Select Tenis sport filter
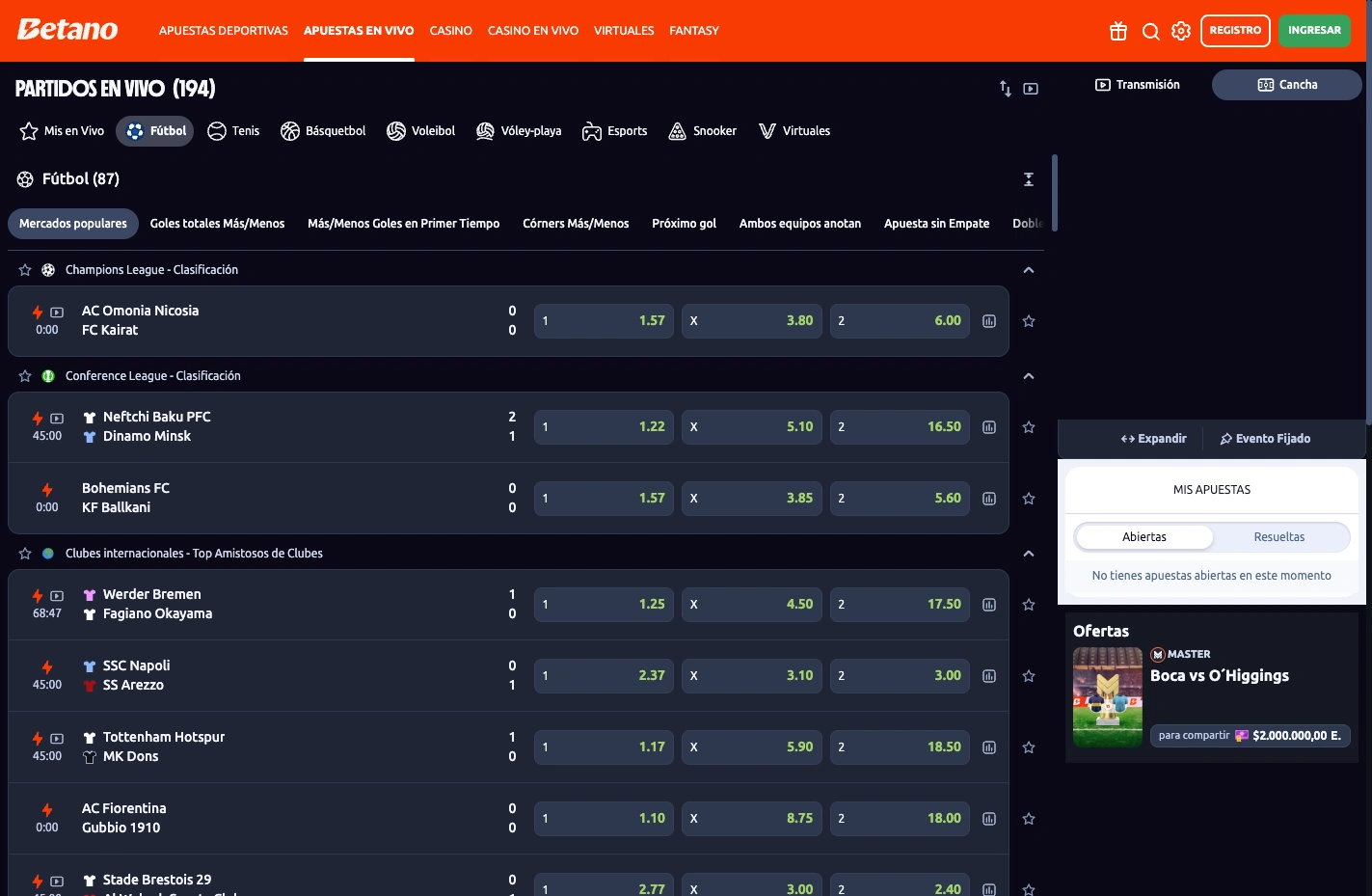 tap(233, 131)
